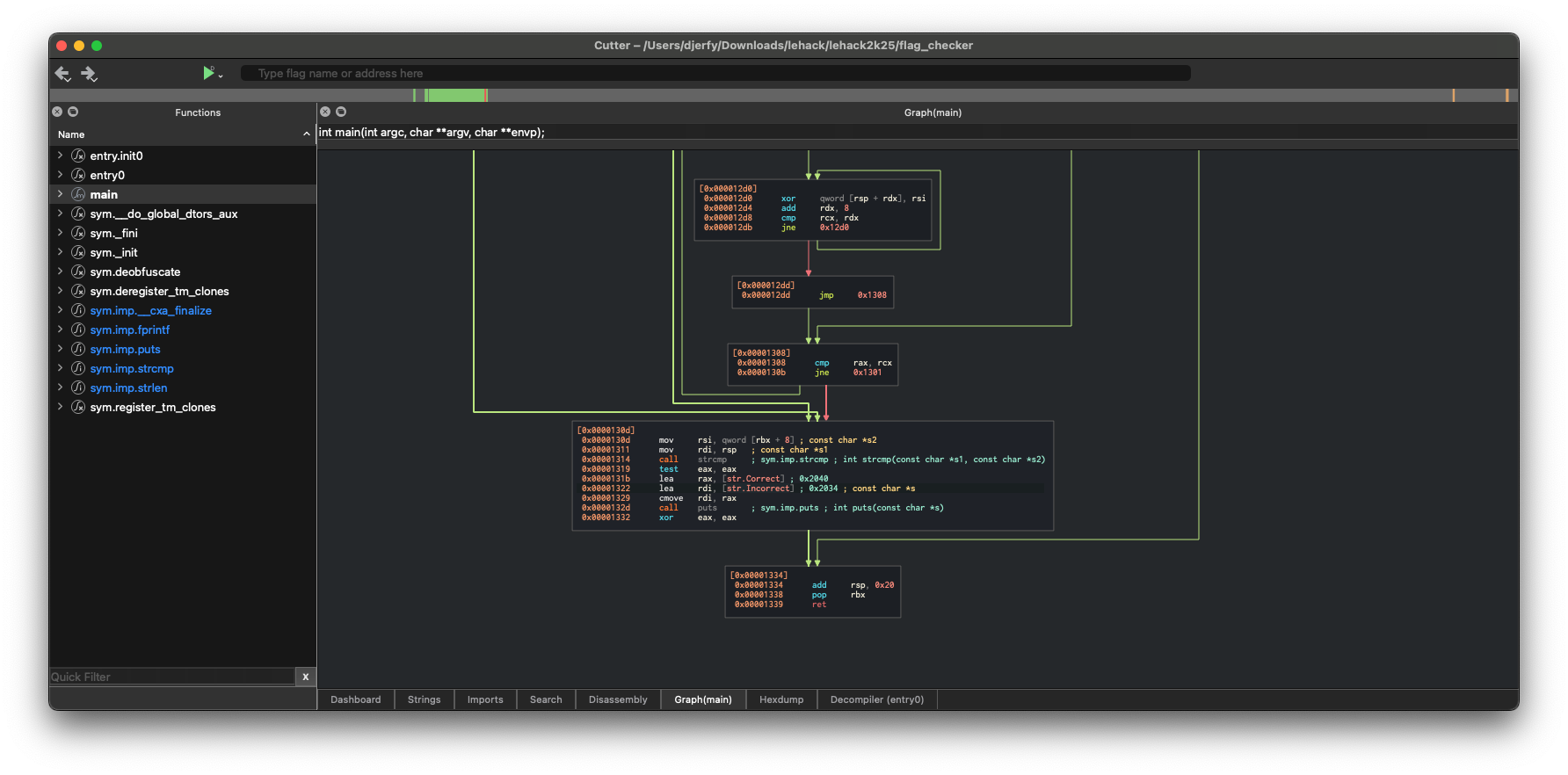Screen dimensions: 1568x775
Task: Click the jmp 0x1308 target address
Action: click(x=872, y=295)
